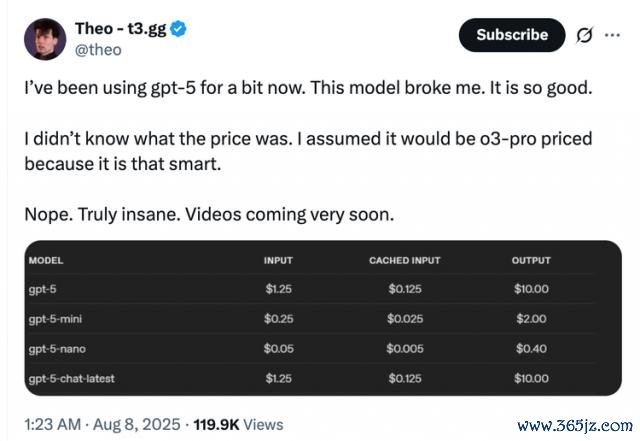The width and height of the screenshot is (640, 441).
Task: Select the gpt-5-chat-latest row label
Action: [x=72, y=378]
